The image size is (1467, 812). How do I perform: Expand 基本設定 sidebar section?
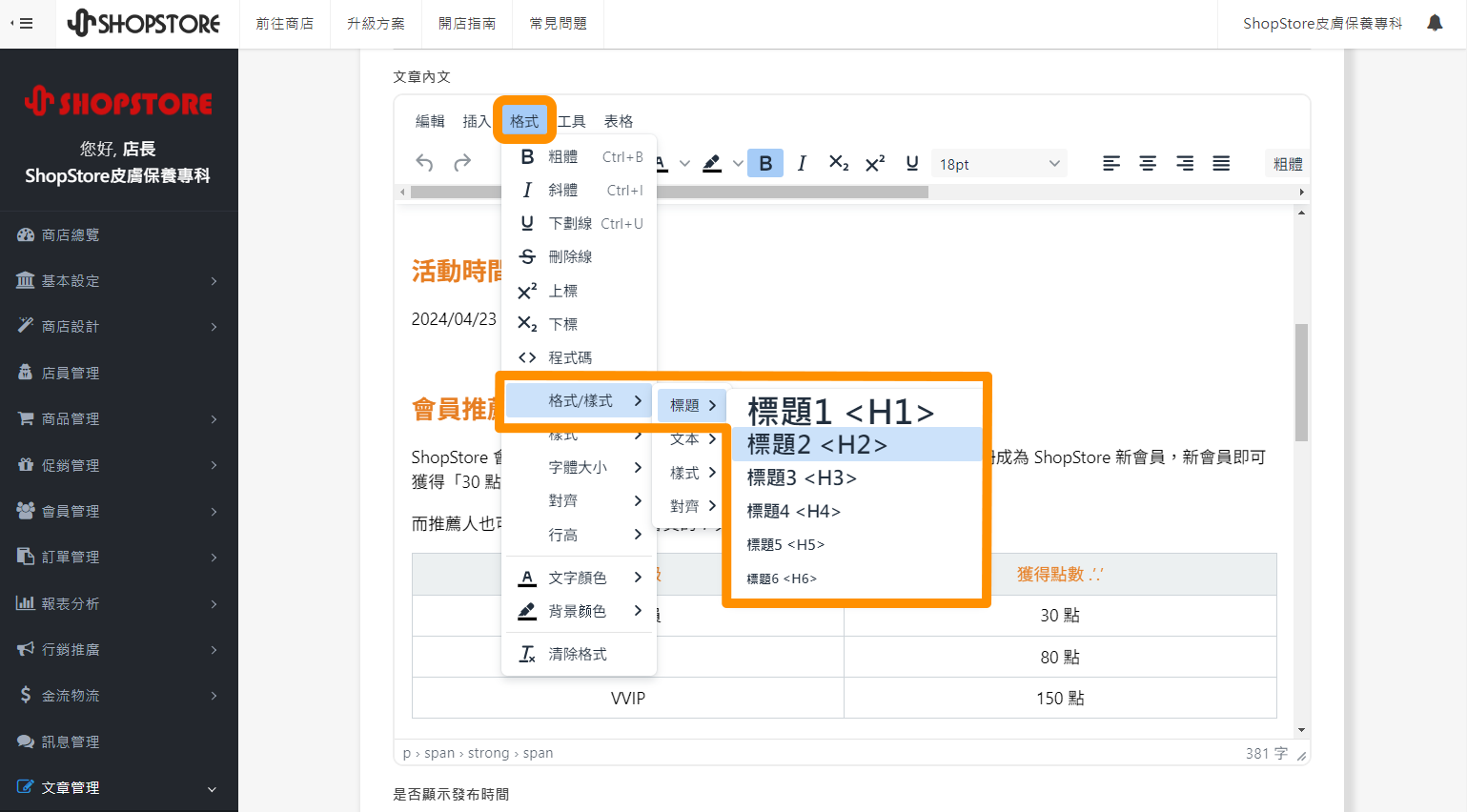[x=119, y=280]
